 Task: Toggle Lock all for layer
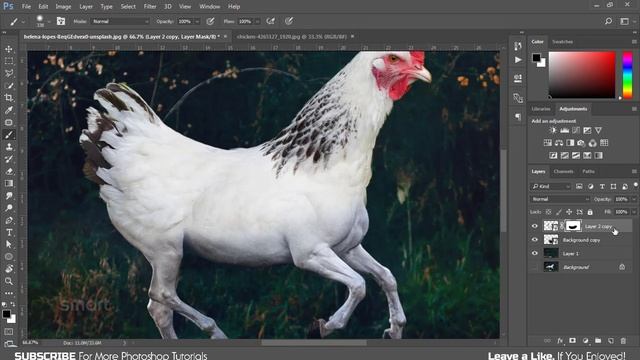[x=590, y=212]
